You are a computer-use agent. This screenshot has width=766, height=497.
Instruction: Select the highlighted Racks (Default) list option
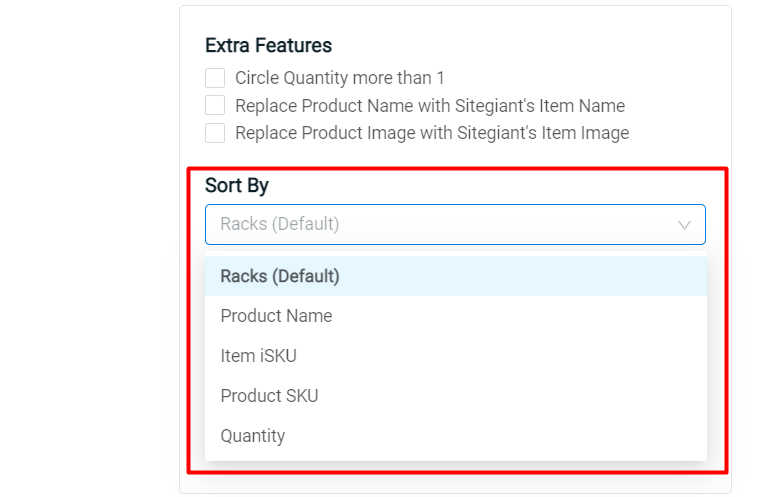(x=456, y=276)
